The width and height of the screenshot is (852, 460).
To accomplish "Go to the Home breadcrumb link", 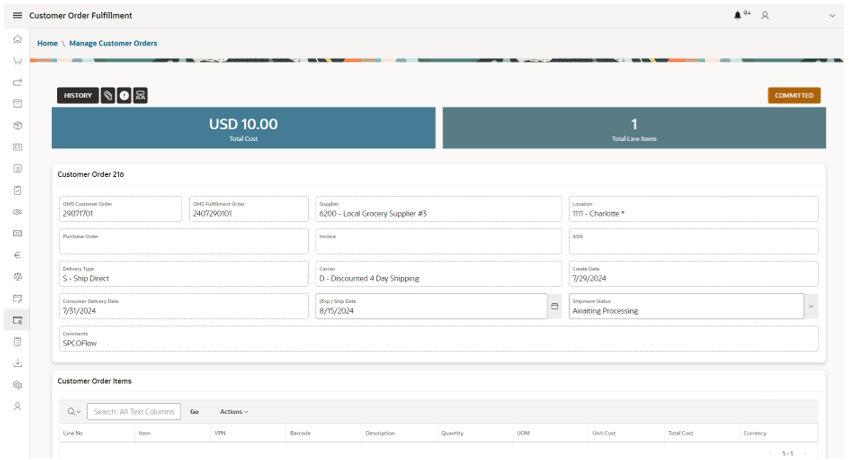I will [47, 43].
